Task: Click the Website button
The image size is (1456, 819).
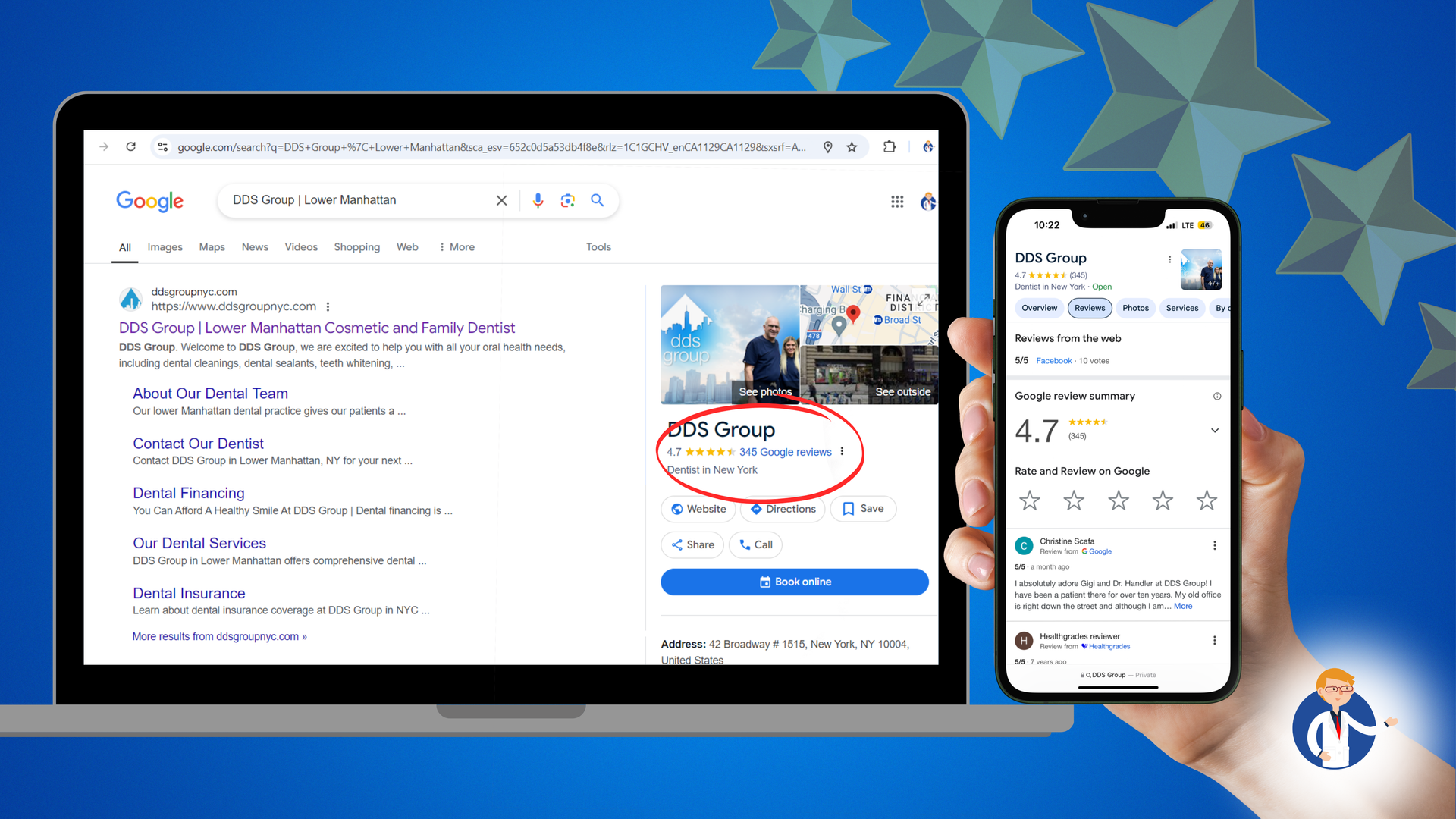Action: (x=698, y=509)
